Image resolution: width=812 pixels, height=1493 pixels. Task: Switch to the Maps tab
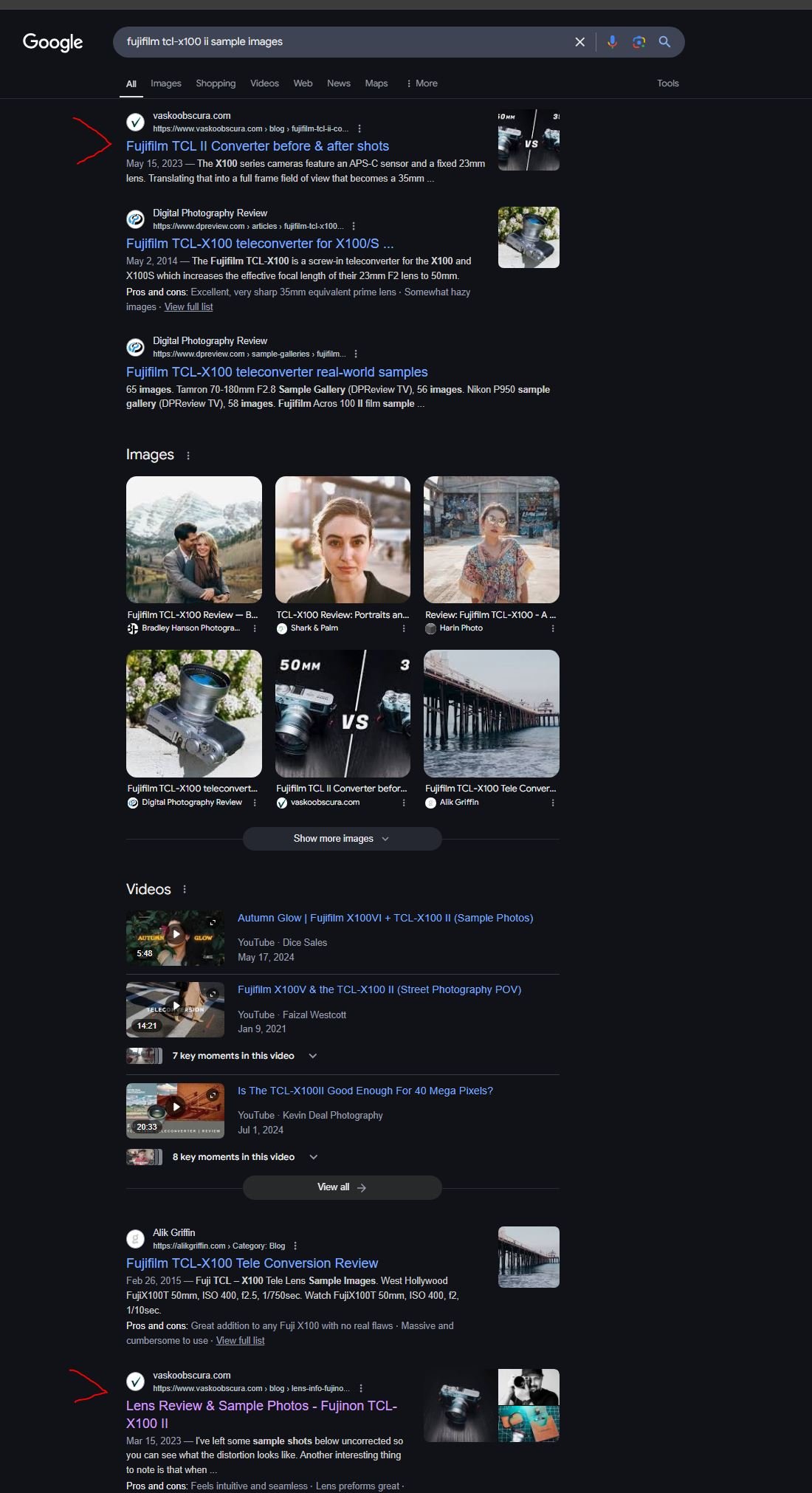(376, 83)
